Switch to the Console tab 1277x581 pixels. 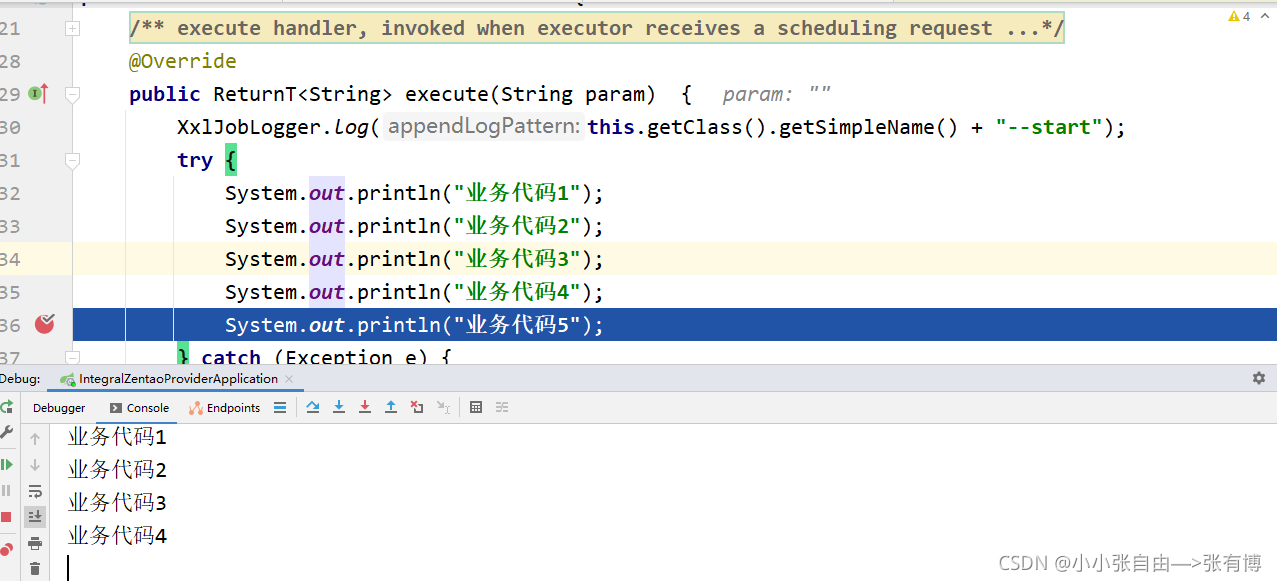(x=139, y=408)
